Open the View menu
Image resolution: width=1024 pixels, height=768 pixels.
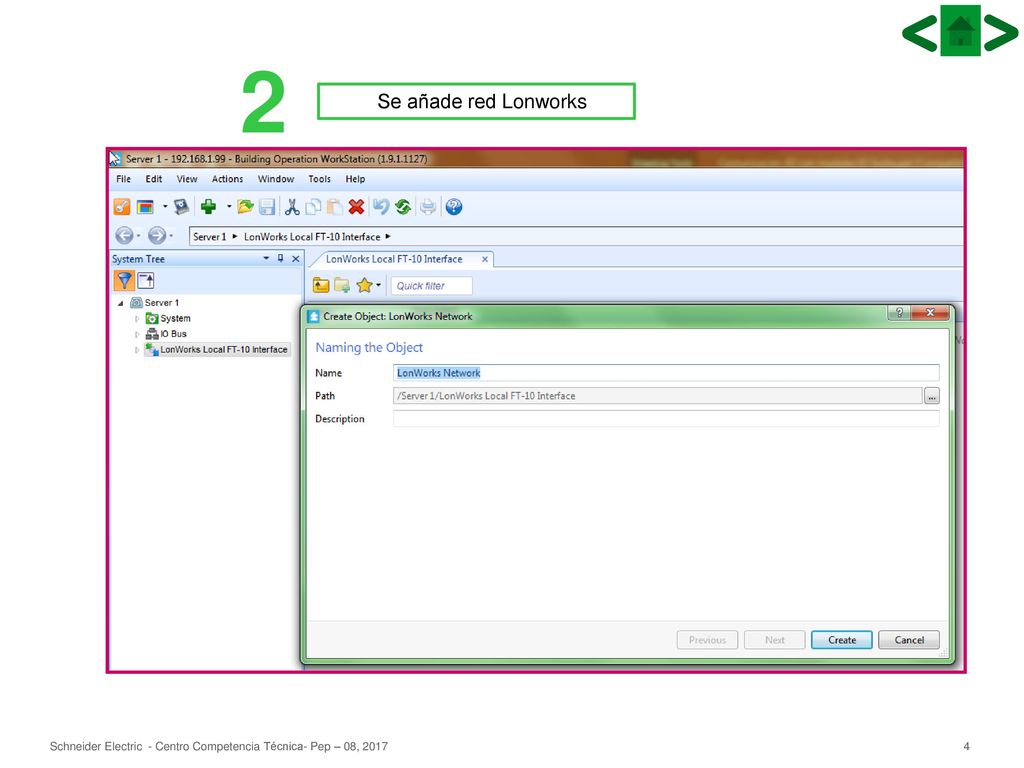187,179
